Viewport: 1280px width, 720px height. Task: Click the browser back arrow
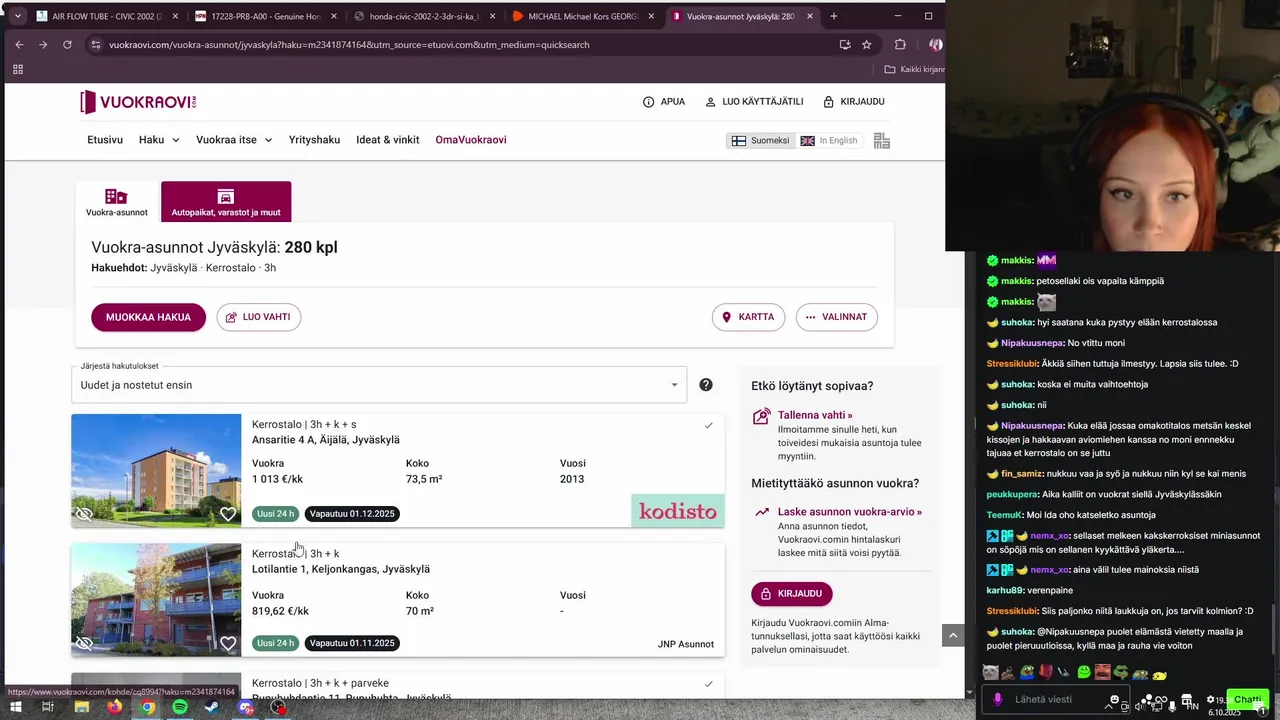pyautogui.click(x=18, y=44)
